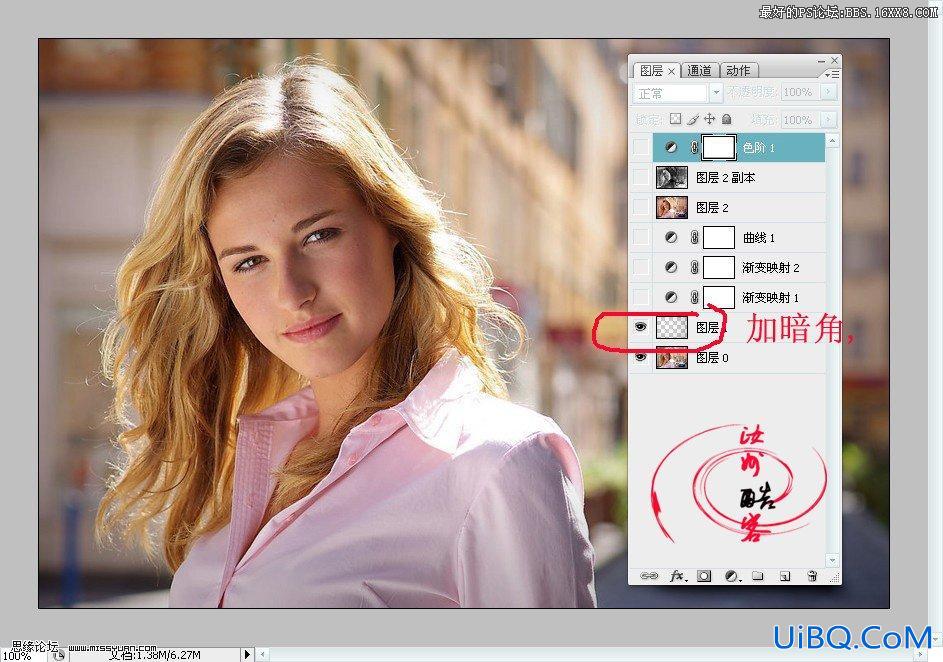Switch to the 通道 tab
943x662 pixels.
point(699,70)
